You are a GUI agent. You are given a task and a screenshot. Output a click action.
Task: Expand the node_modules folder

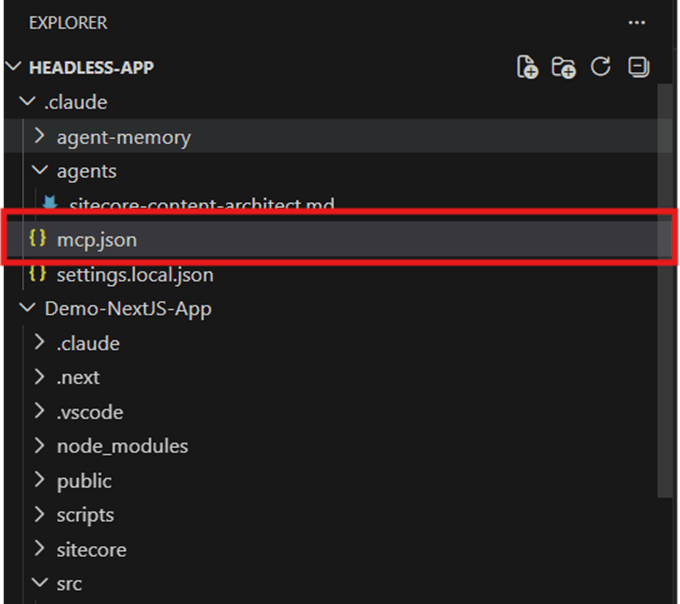click(x=40, y=446)
